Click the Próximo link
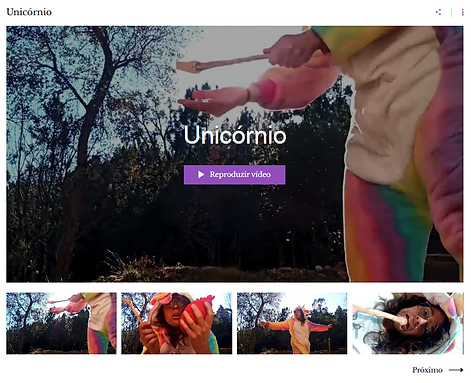The image size is (471, 383). coord(427,370)
